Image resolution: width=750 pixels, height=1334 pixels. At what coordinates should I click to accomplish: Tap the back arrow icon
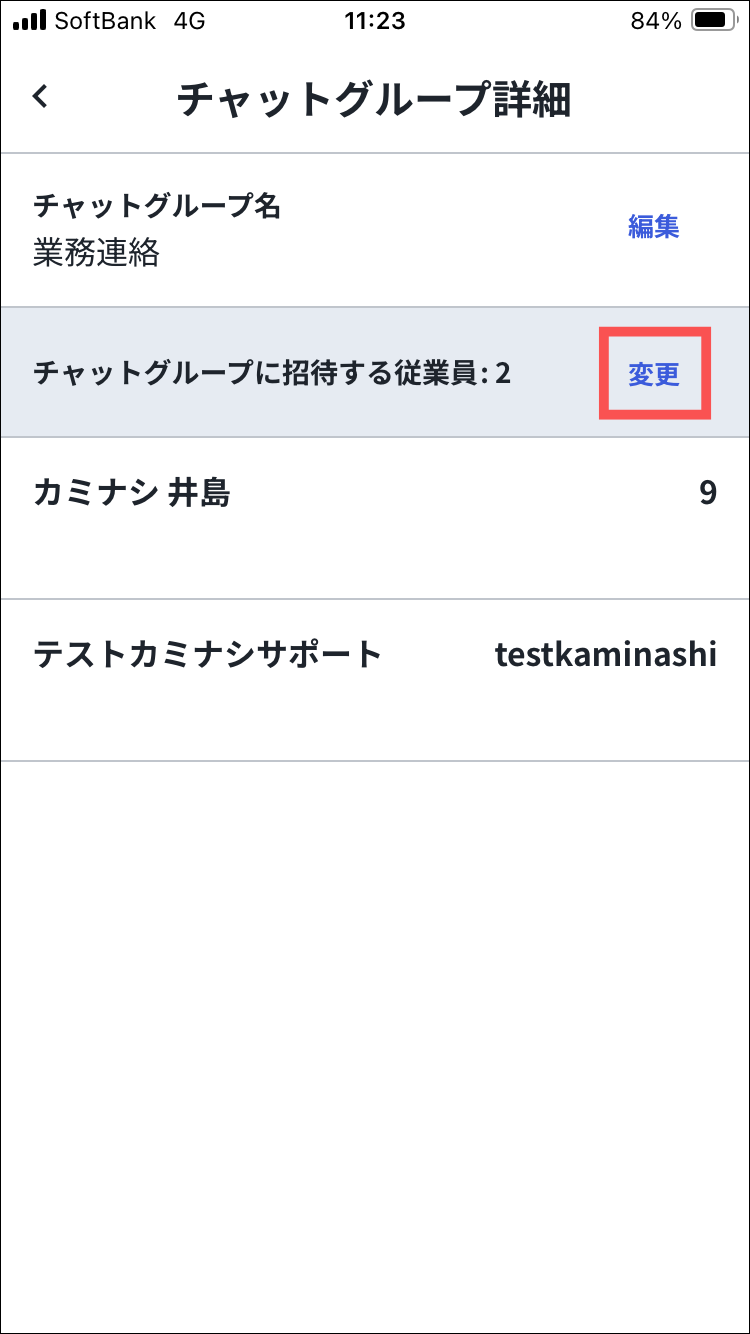coord(40,97)
